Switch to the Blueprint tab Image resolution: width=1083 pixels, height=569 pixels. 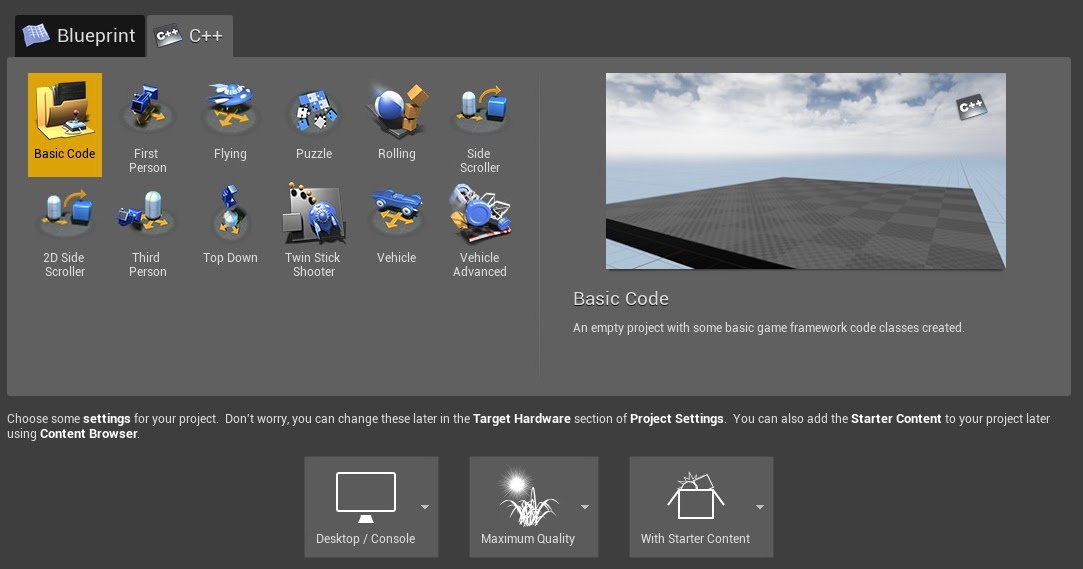(x=80, y=36)
